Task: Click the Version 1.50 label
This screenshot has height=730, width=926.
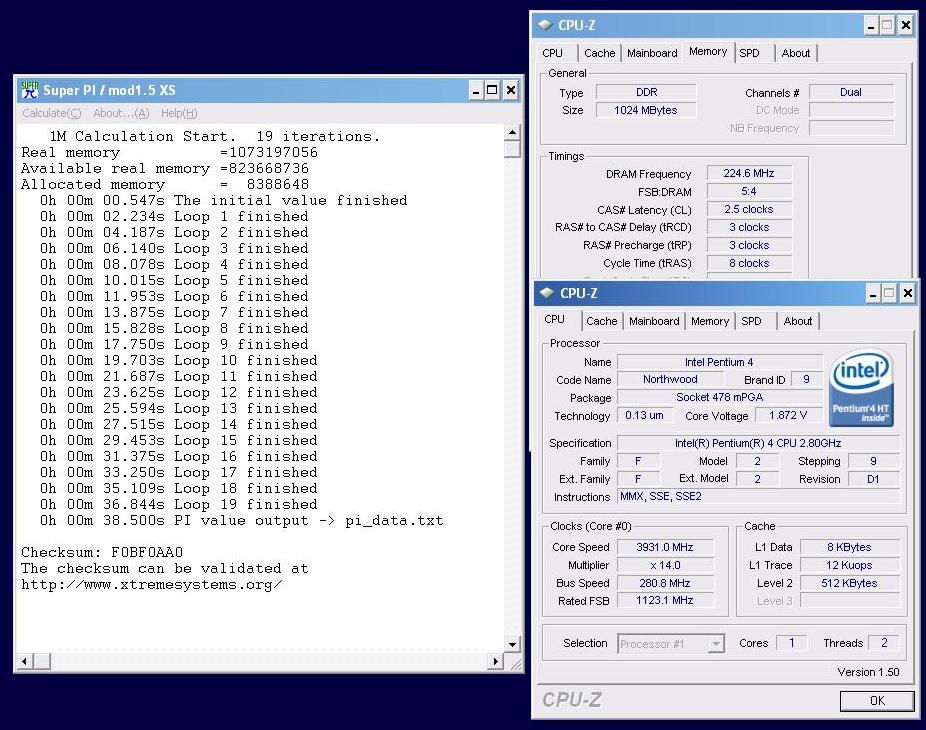Action: click(868, 672)
